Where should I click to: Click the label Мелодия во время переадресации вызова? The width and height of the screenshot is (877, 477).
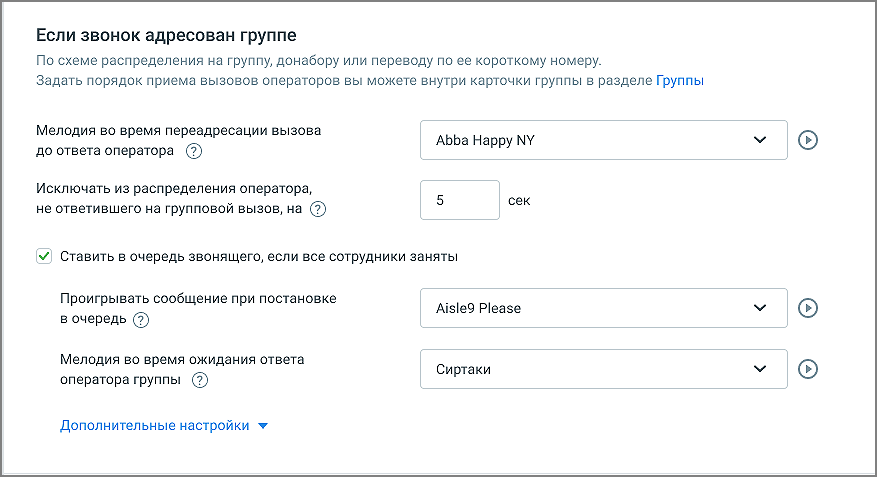(x=178, y=130)
